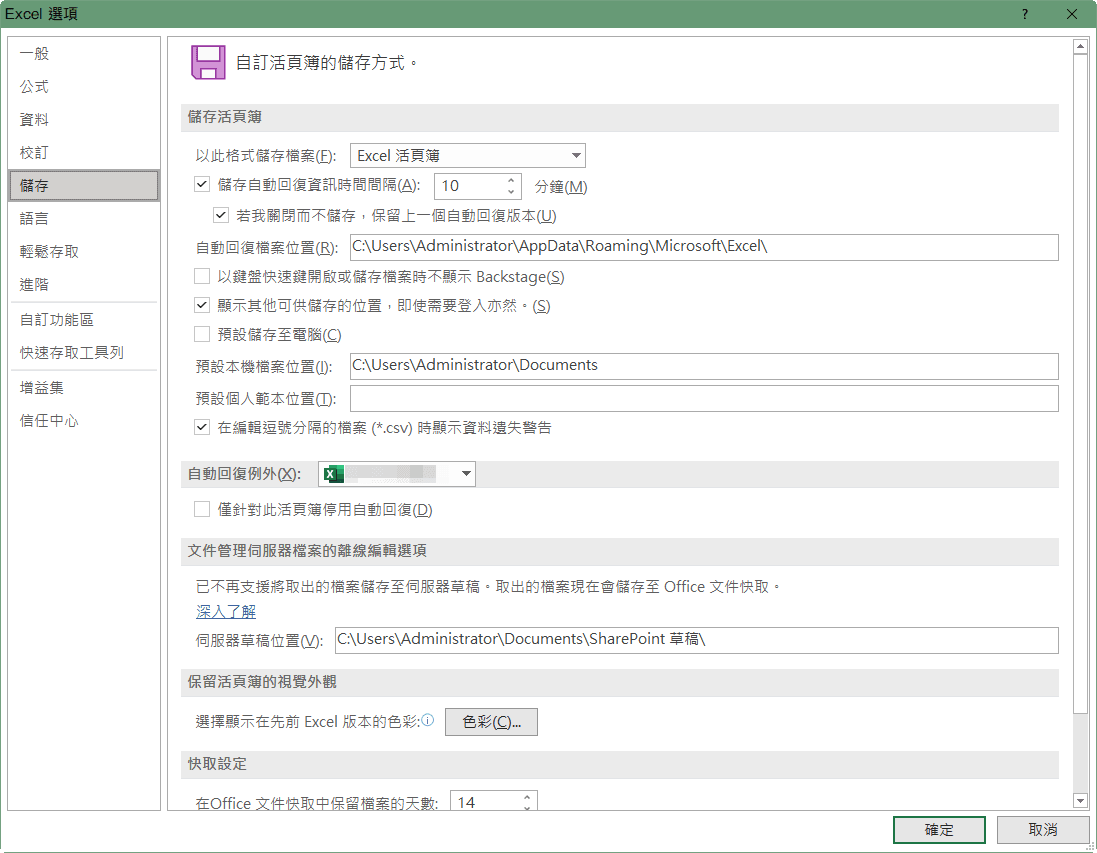The image size is (1097, 853).
Task: Open 增益集 settings page
Action: (83, 387)
